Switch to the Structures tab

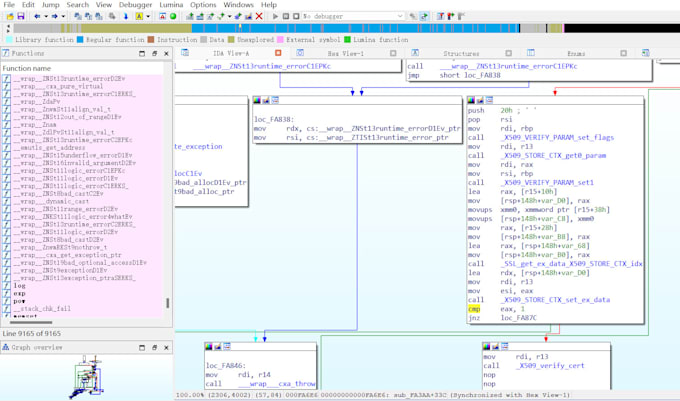tap(461, 53)
